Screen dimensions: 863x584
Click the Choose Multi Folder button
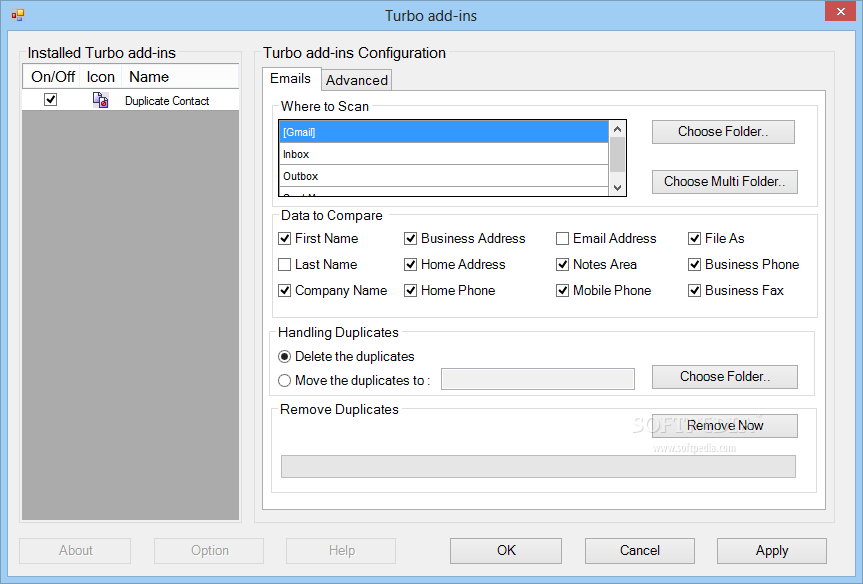[725, 182]
